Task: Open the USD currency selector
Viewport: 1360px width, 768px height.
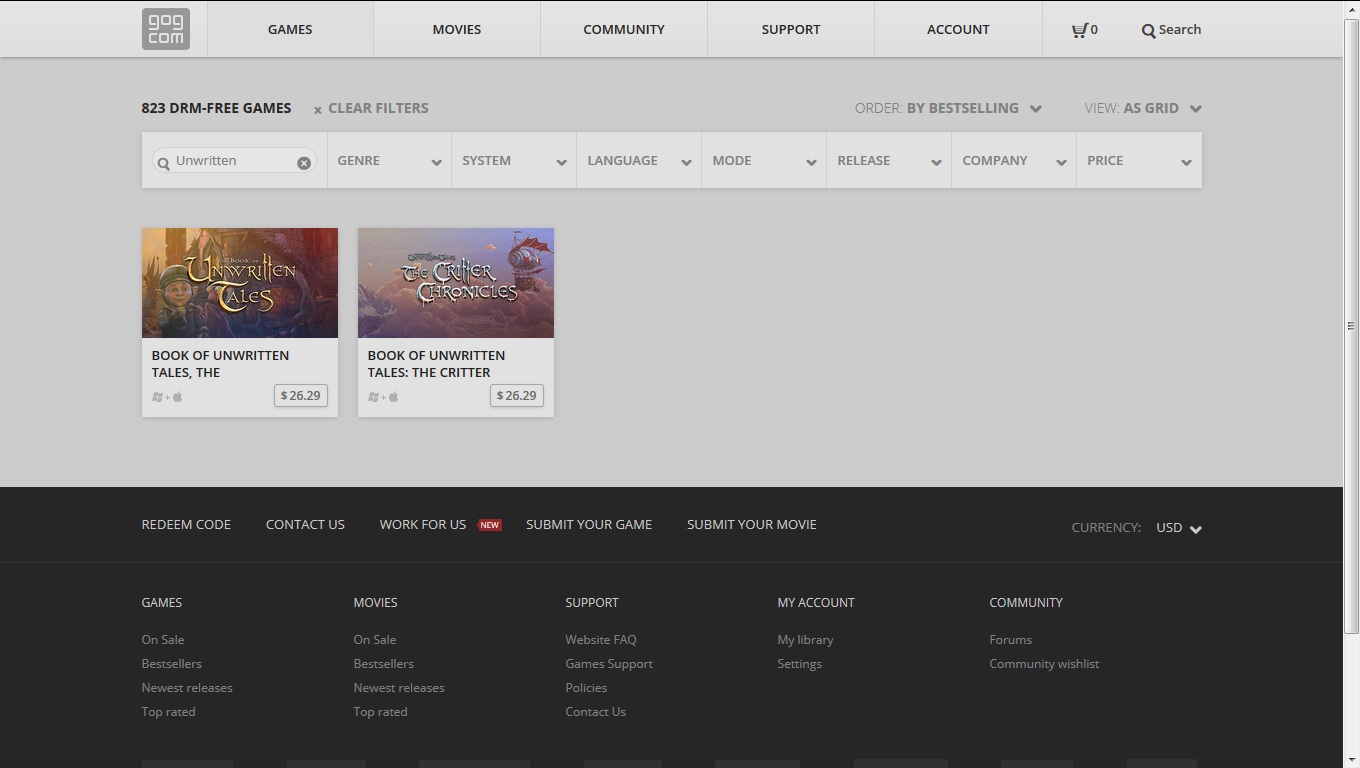Action: (x=1179, y=528)
